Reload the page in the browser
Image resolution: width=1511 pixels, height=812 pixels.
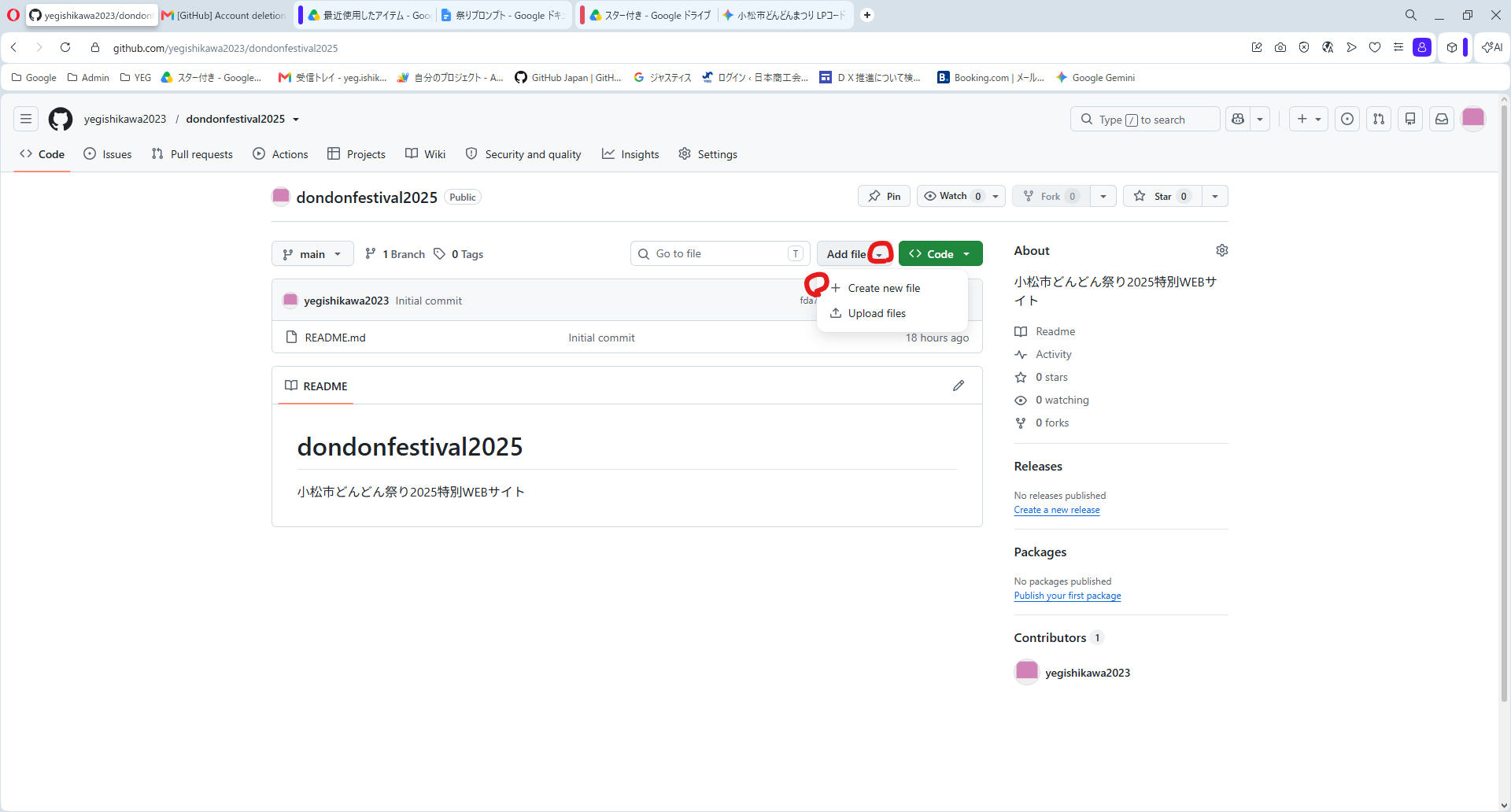coord(65,47)
